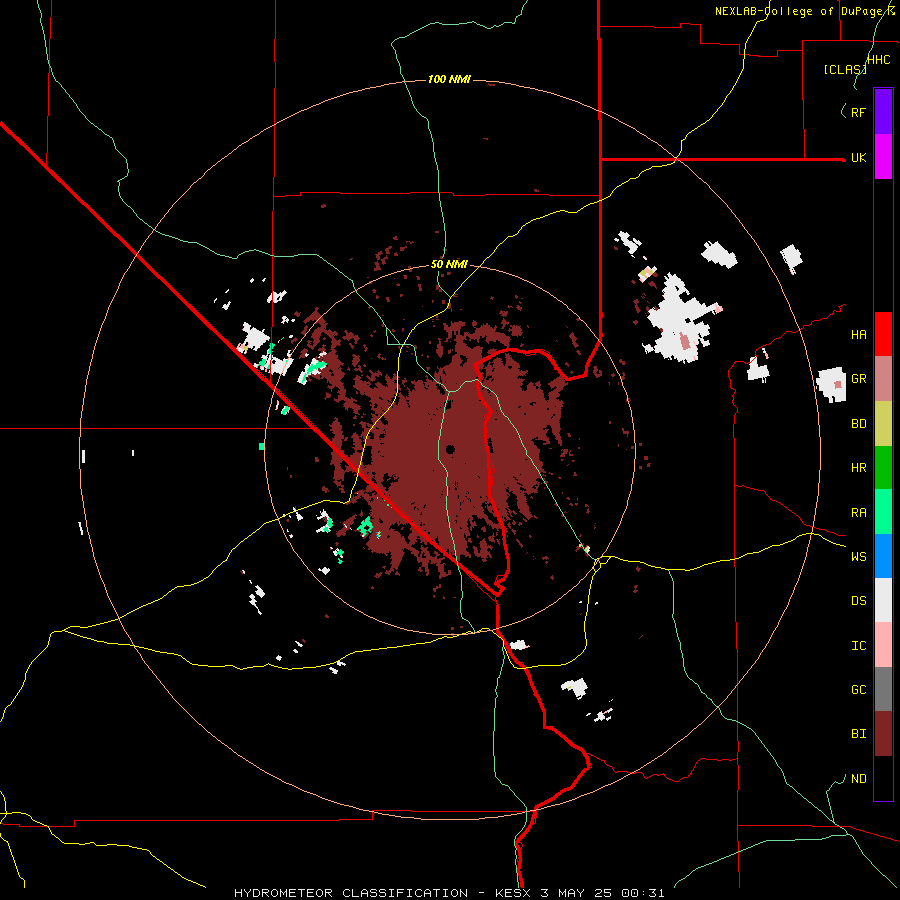Click the HYDROMETEOR CLASSIFICATION title text
Image resolution: width=900 pixels, height=900 pixels.
[x=351, y=893]
